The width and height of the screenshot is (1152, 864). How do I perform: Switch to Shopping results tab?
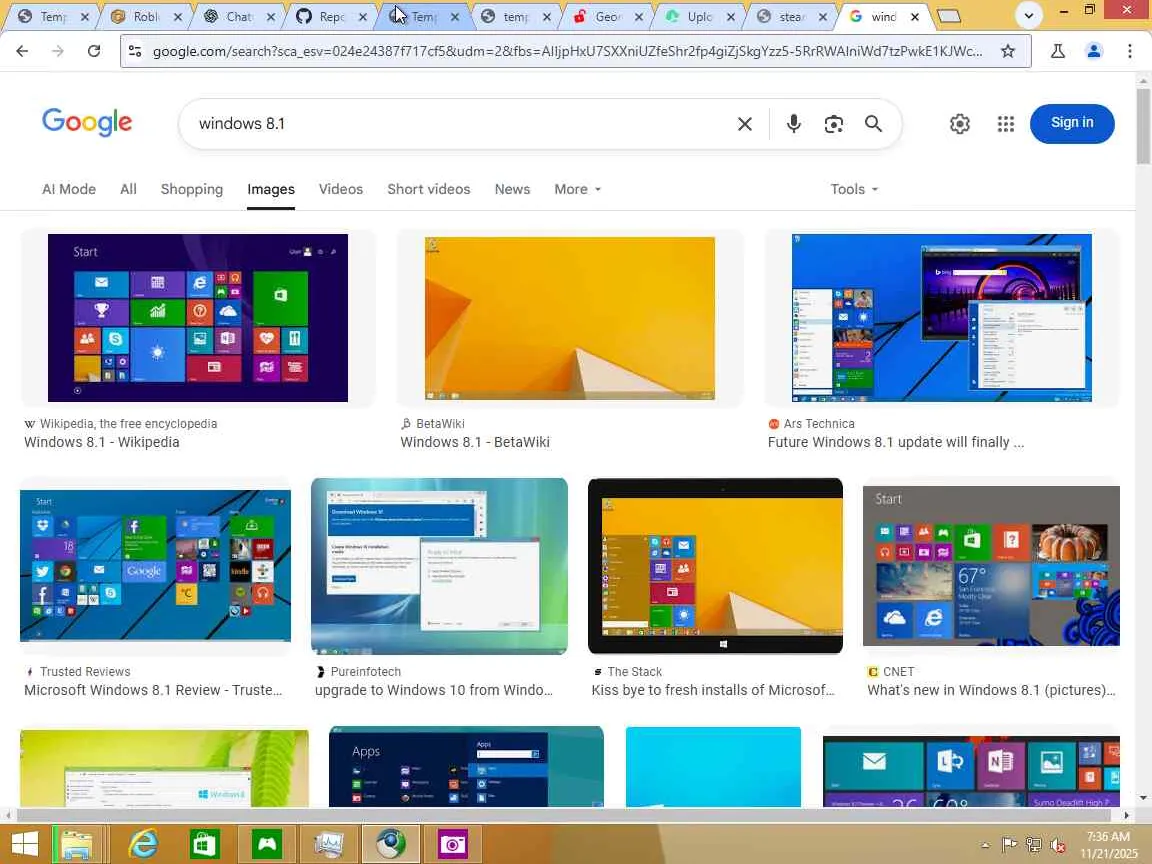pyautogui.click(x=192, y=189)
